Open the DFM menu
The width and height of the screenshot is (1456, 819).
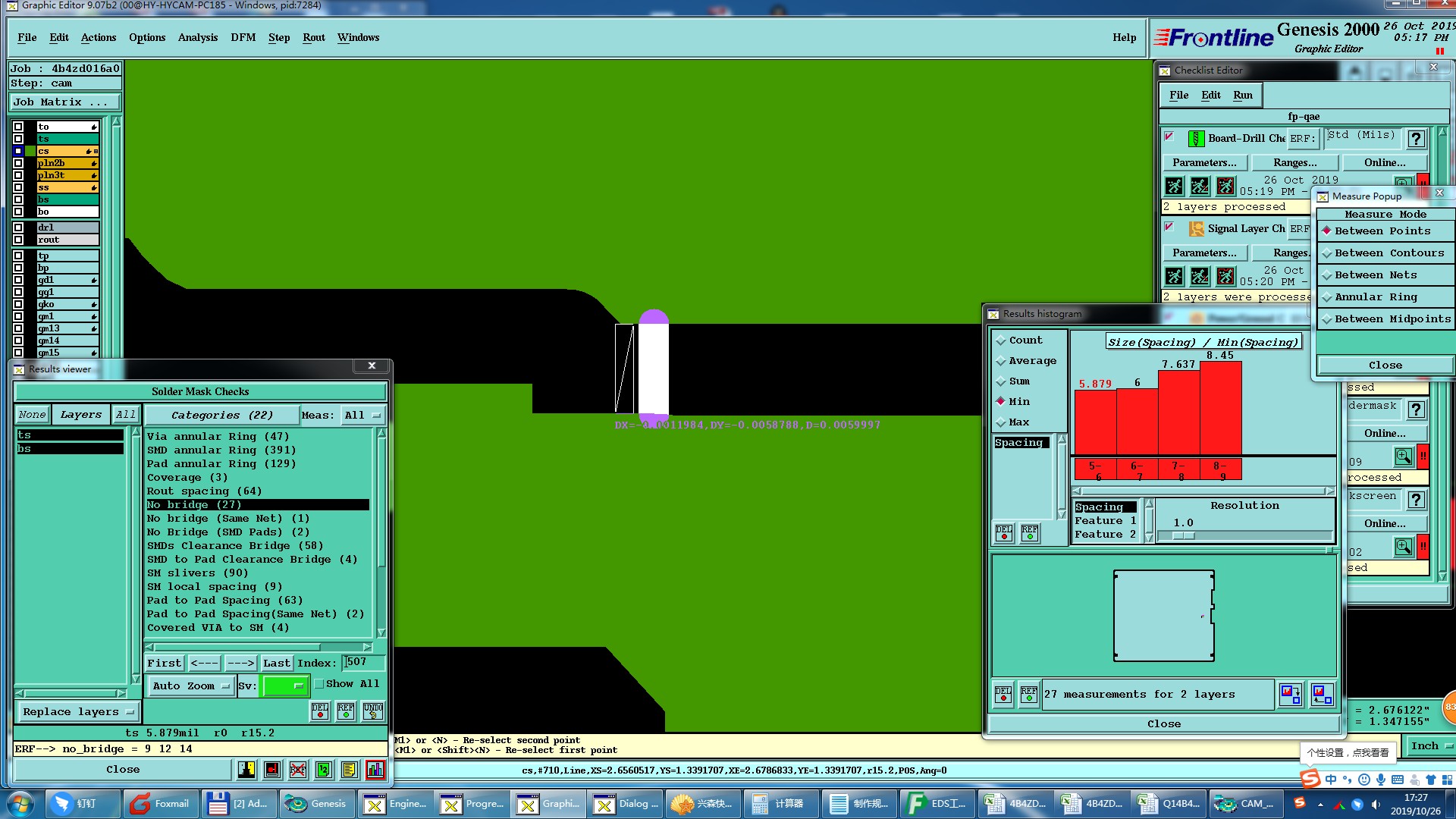[243, 37]
